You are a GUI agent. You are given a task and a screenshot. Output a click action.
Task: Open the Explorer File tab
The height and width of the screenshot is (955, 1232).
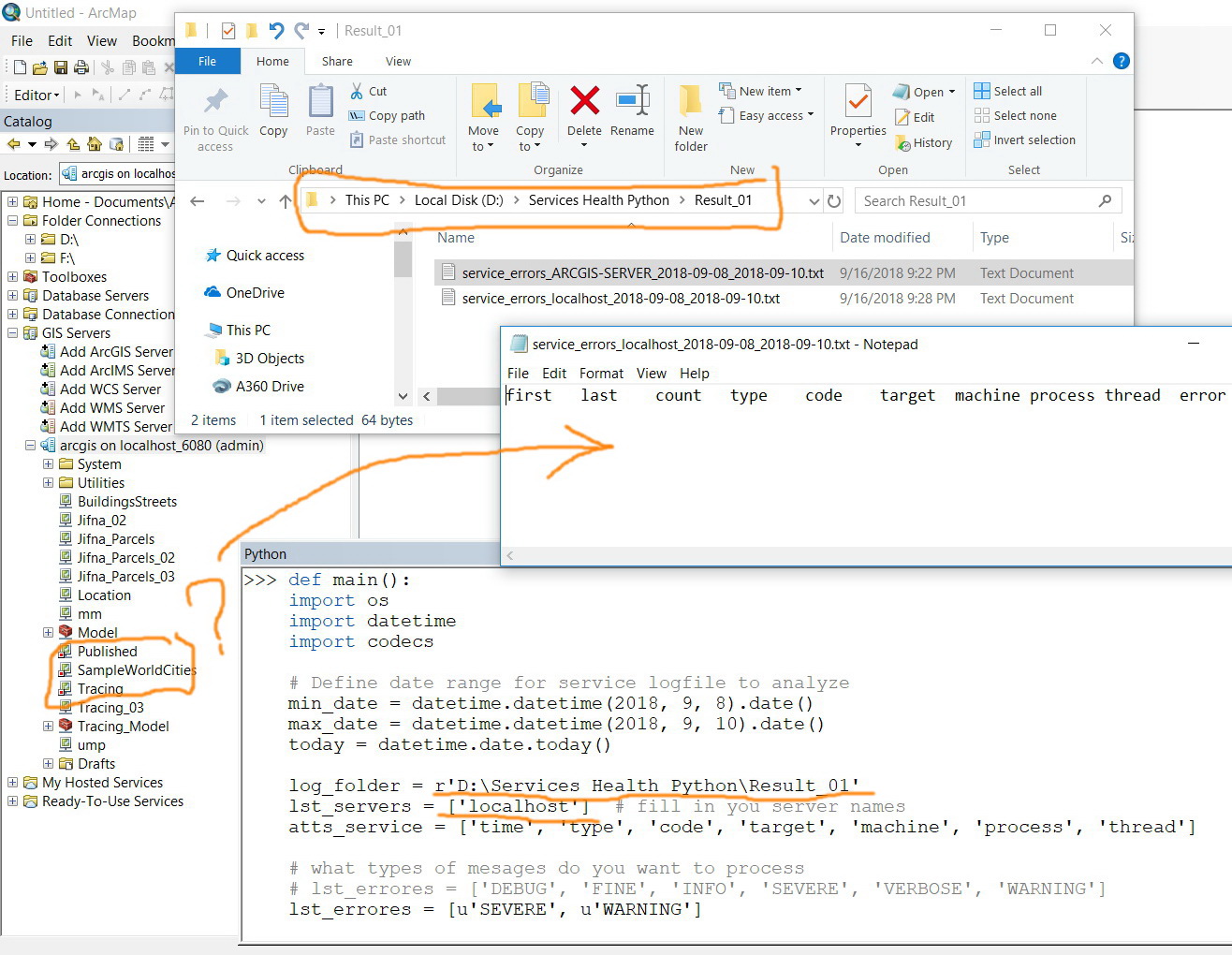pyautogui.click(x=207, y=61)
